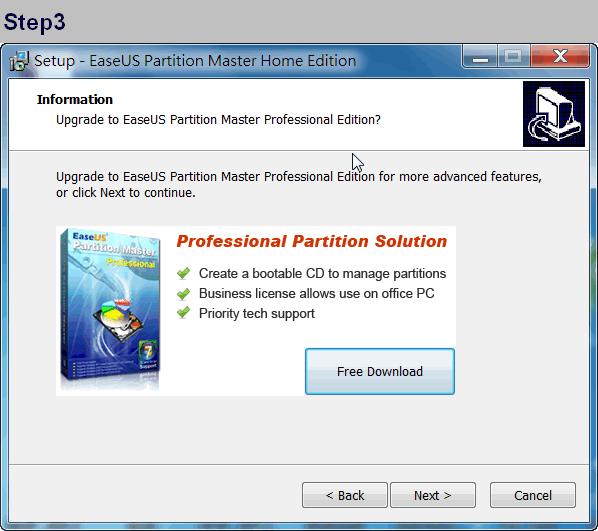
Task: Cancel the EaseUS setup
Action: tap(533, 495)
